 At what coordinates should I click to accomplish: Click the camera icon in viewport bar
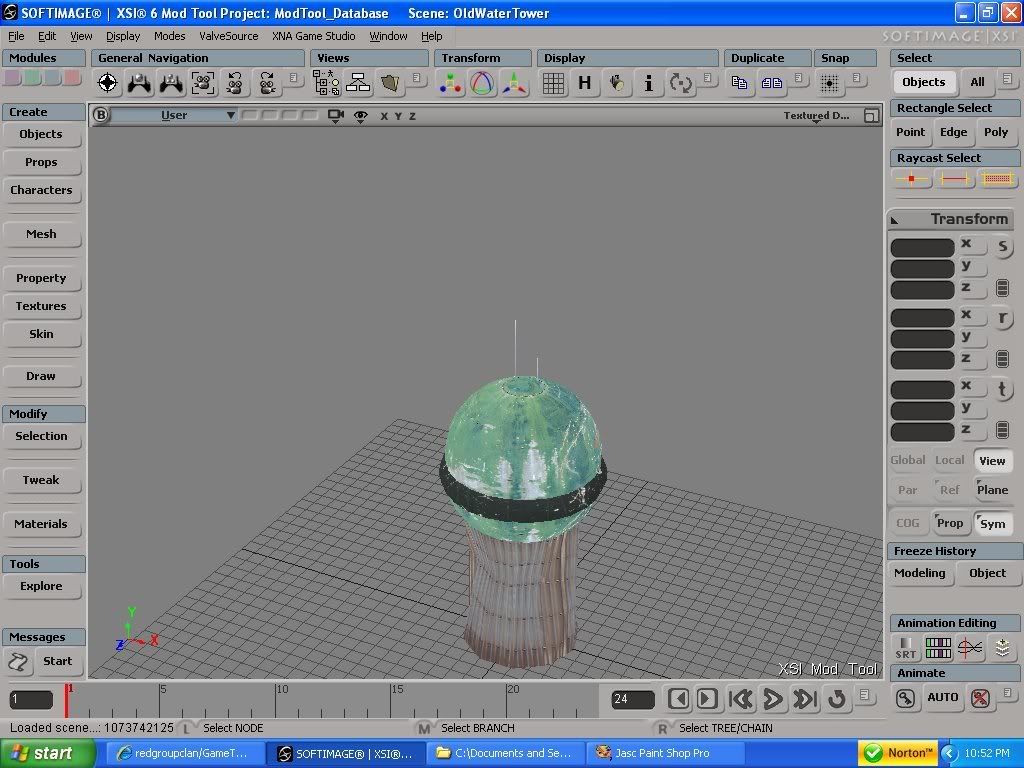(x=336, y=116)
